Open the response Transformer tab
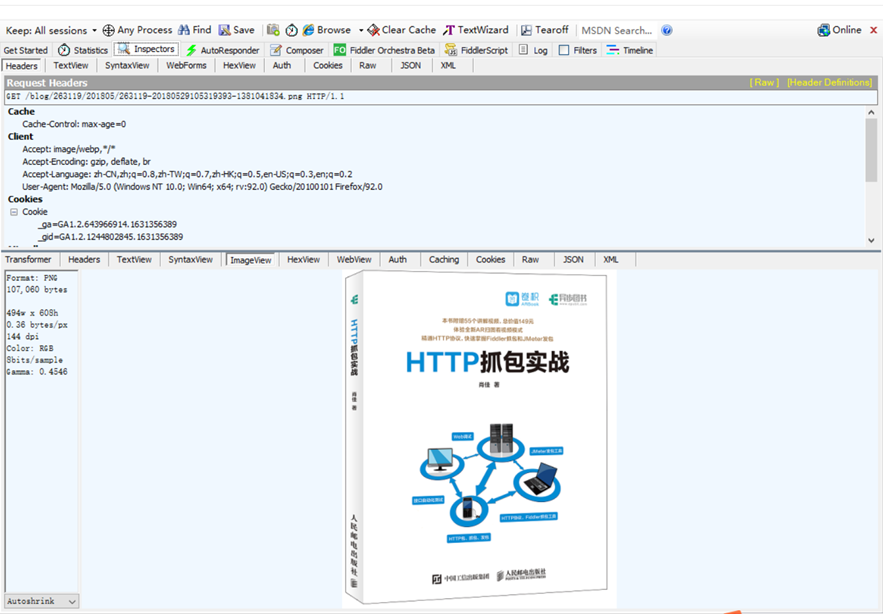The height and width of the screenshot is (614, 883). 28,260
